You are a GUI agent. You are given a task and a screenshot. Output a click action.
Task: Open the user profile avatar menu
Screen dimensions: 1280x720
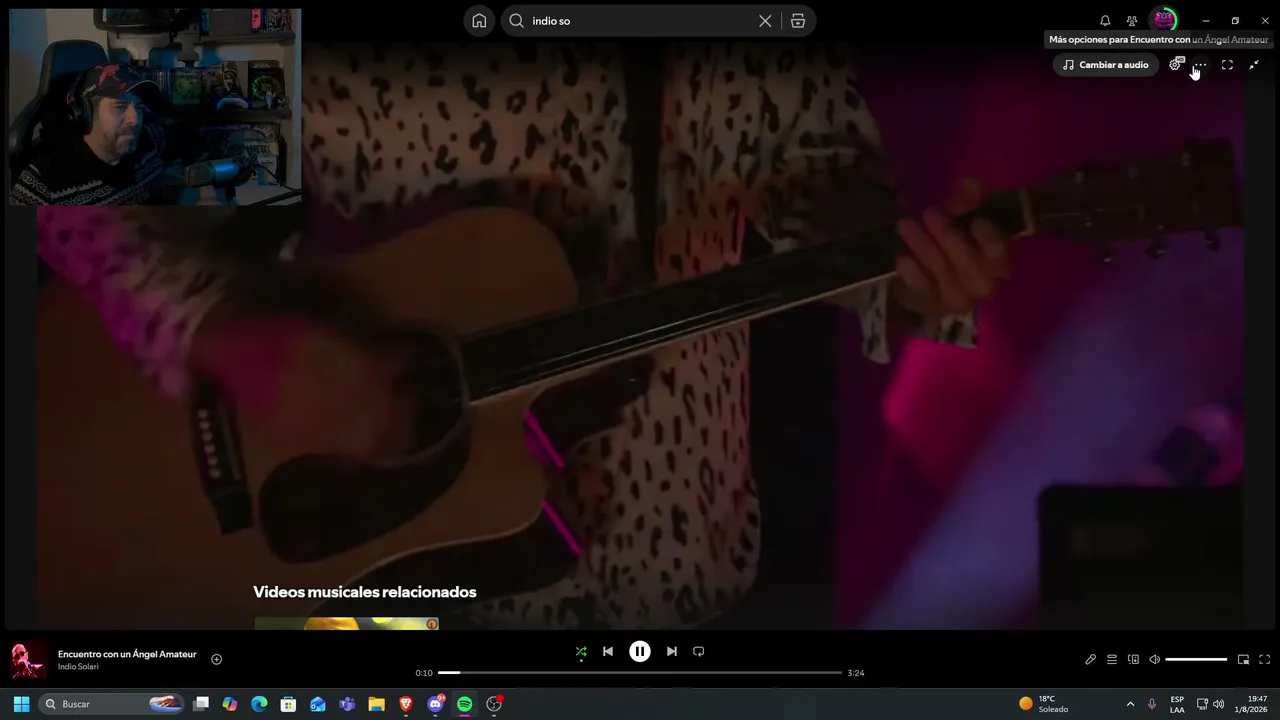pyautogui.click(x=1164, y=20)
